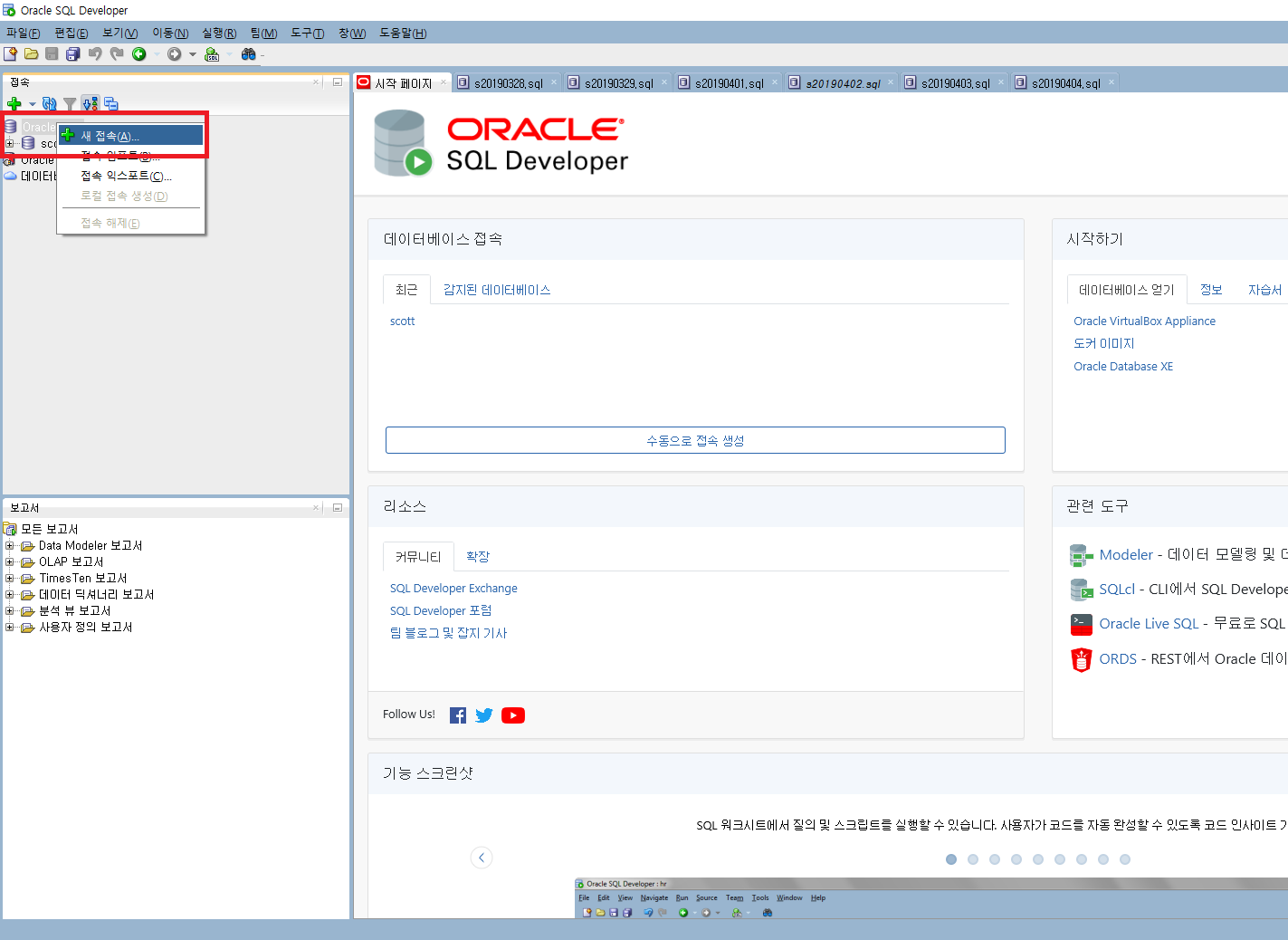Open the scott recent connection link
Image resolution: width=1288 pixels, height=940 pixels.
click(x=402, y=321)
